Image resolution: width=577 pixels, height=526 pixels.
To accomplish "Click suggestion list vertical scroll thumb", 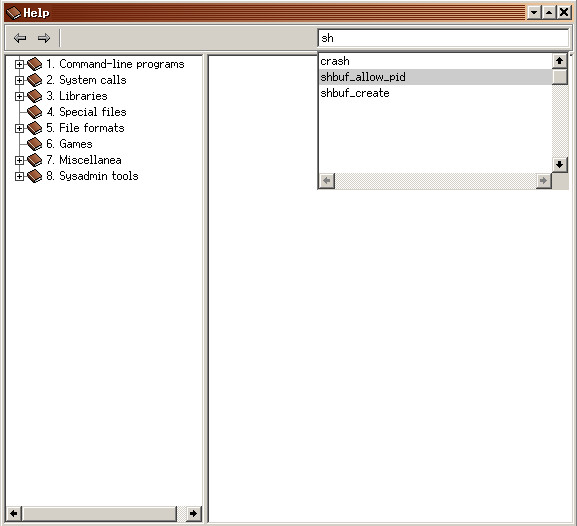I will point(559,77).
